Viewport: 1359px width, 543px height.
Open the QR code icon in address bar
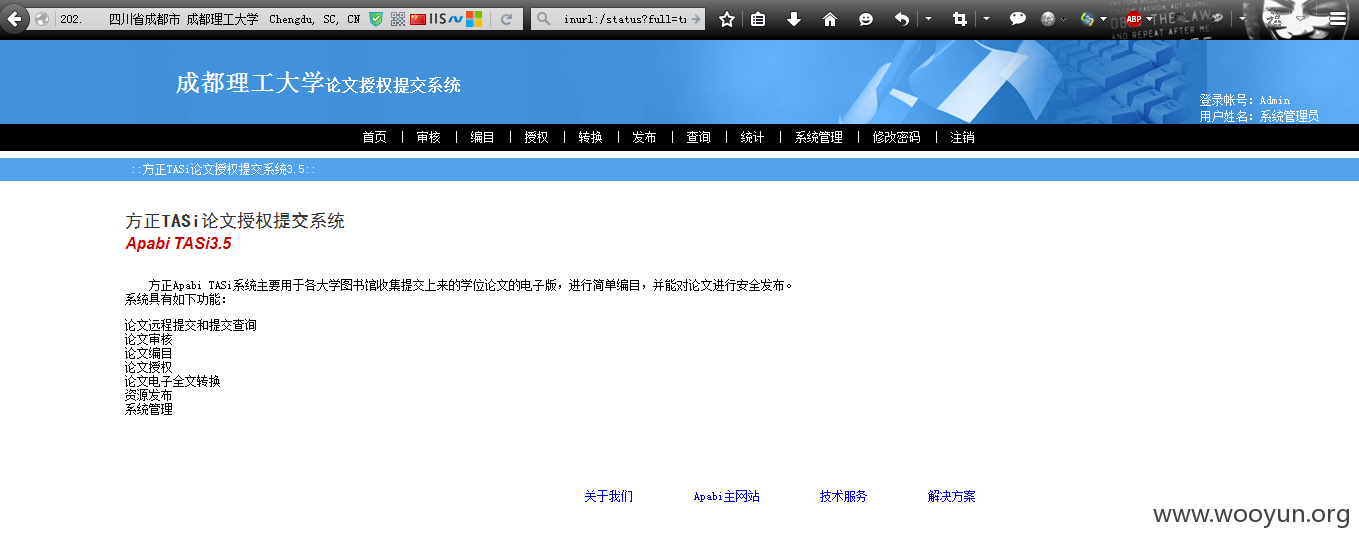pos(398,19)
